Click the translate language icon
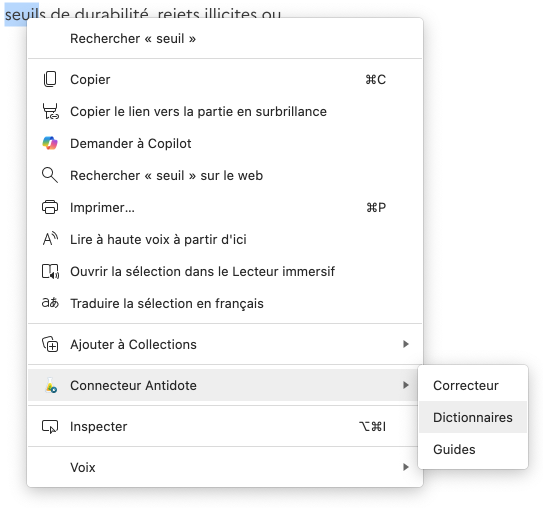Screen dimensions: 543x508 [50, 303]
